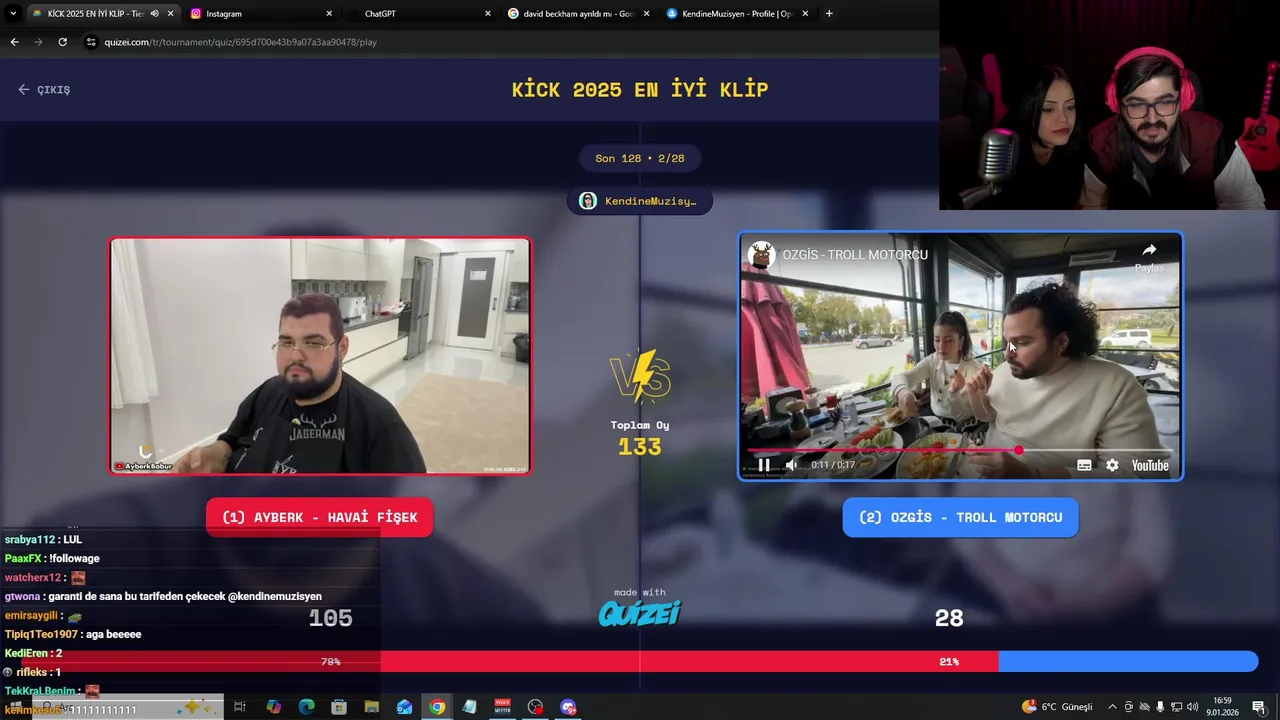The image size is (1280, 720).
Task: Open the Windows notification center
Action: (1259, 707)
